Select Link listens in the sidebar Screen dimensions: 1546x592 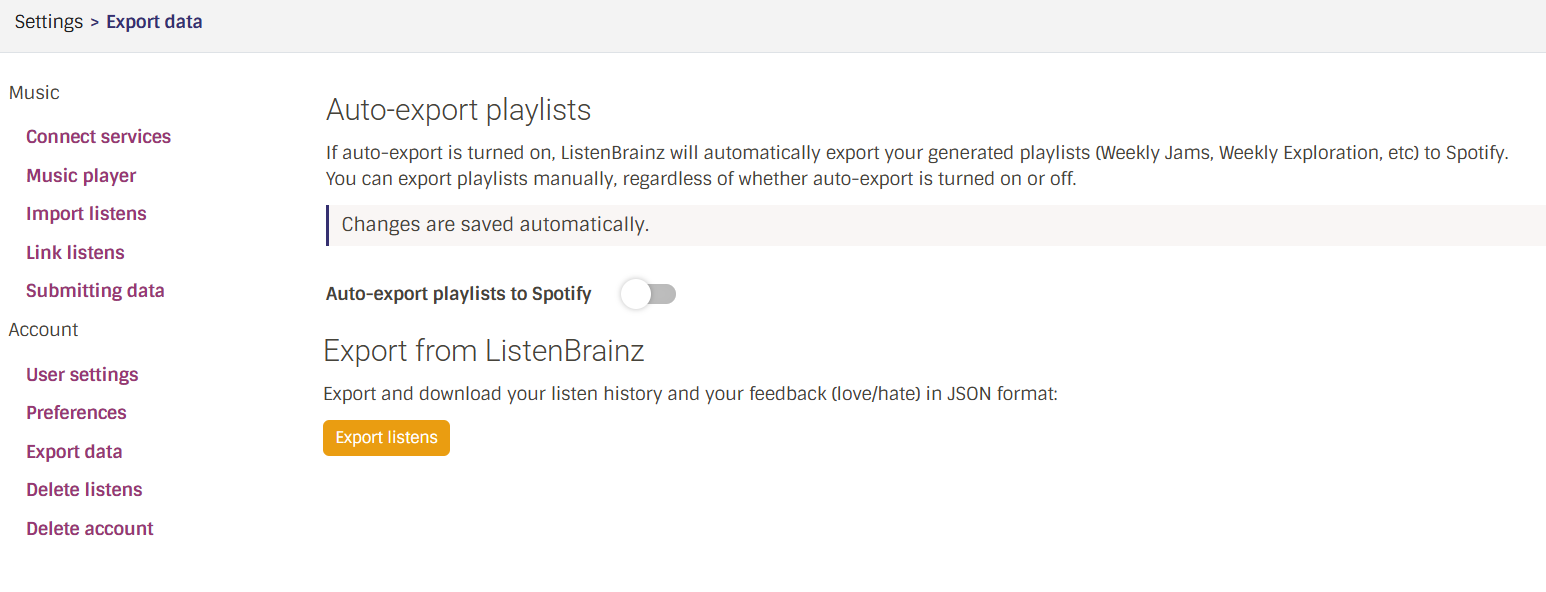coord(75,253)
